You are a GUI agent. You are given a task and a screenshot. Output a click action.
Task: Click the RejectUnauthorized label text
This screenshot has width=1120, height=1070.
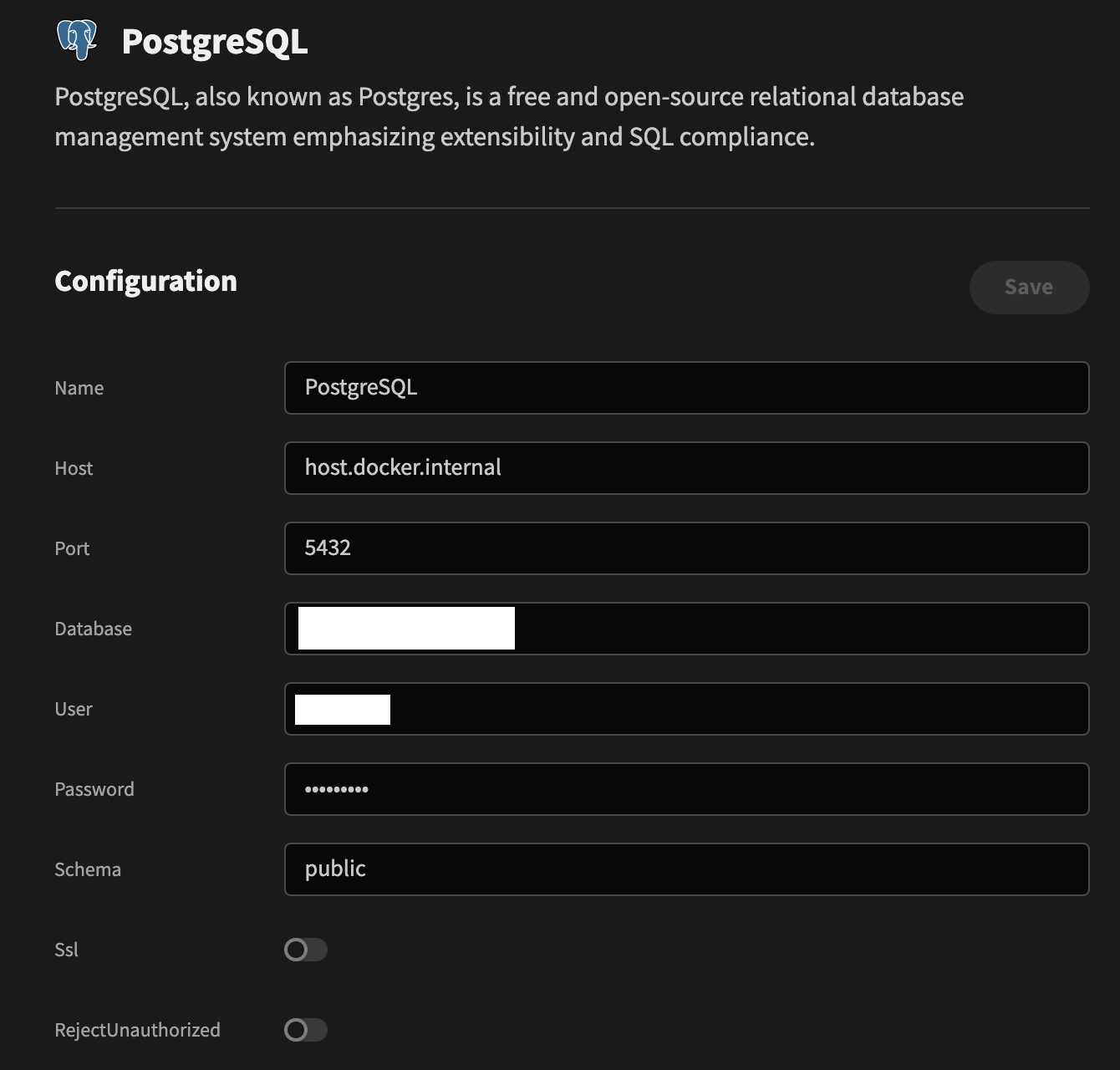[x=137, y=1030]
